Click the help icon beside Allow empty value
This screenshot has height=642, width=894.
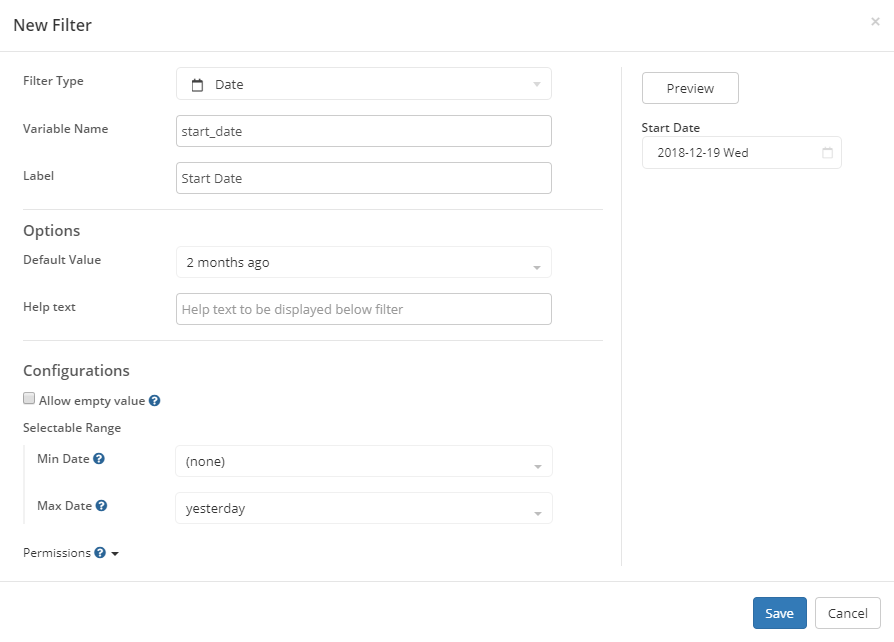tap(155, 401)
